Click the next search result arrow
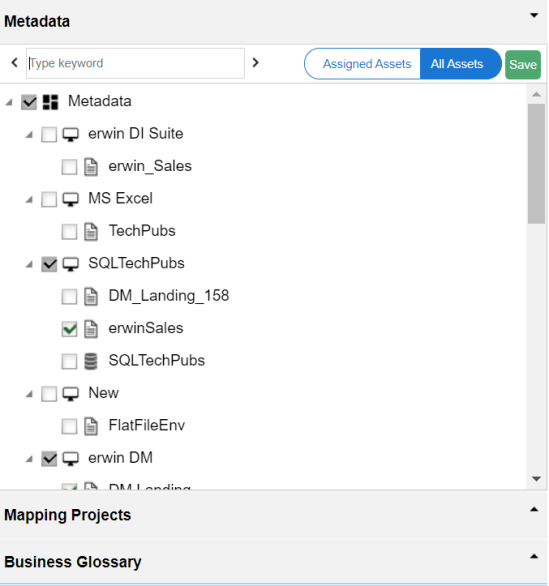 point(256,62)
